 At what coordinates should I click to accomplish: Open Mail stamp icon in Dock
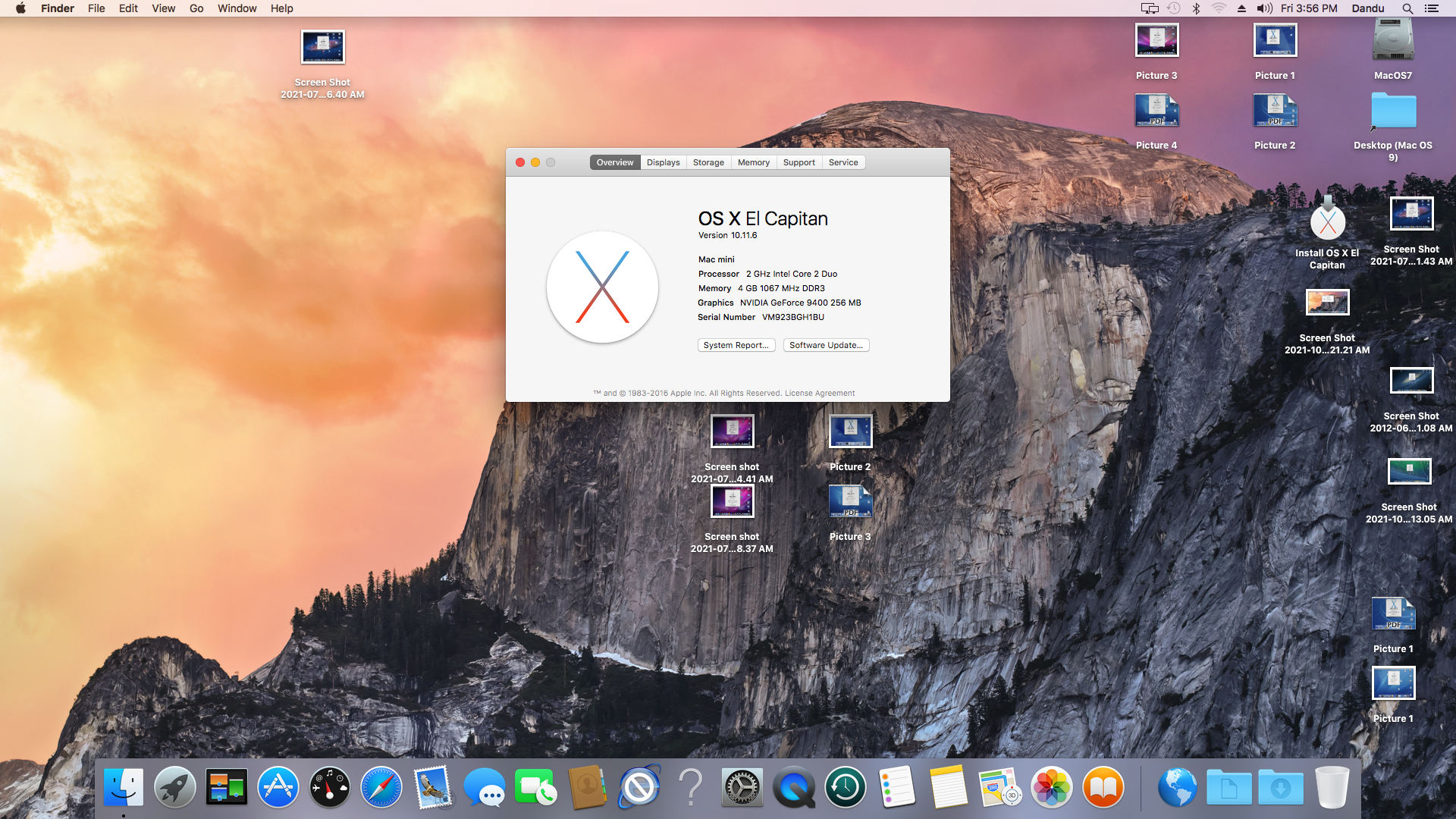(x=432, y=787)
